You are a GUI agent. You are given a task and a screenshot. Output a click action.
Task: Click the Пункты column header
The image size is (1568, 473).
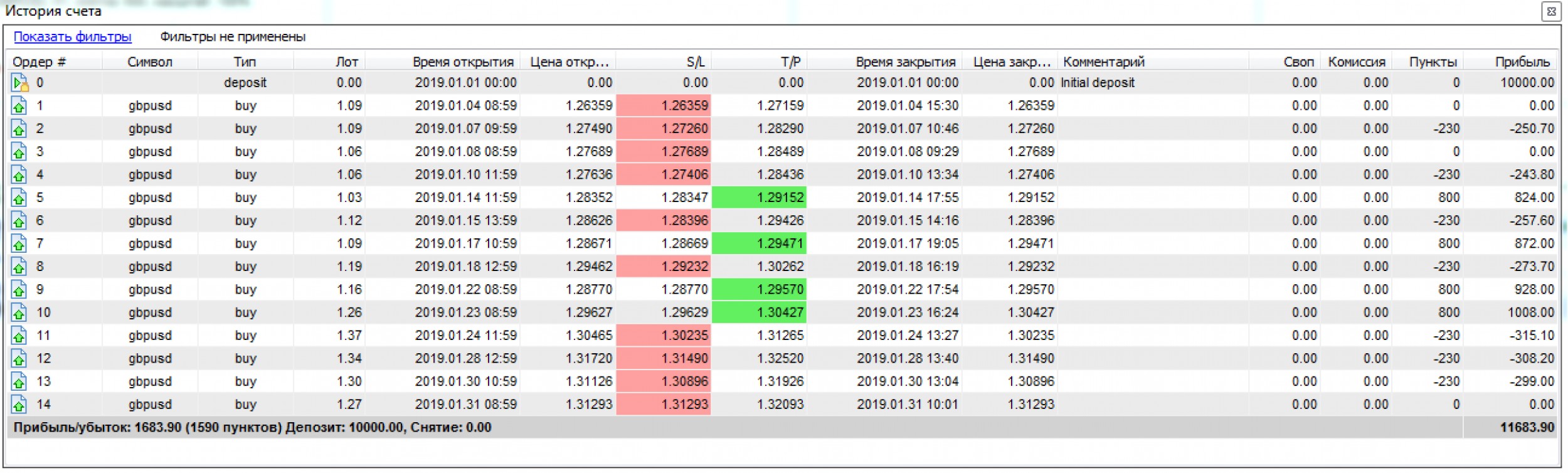pos(1433,62)
